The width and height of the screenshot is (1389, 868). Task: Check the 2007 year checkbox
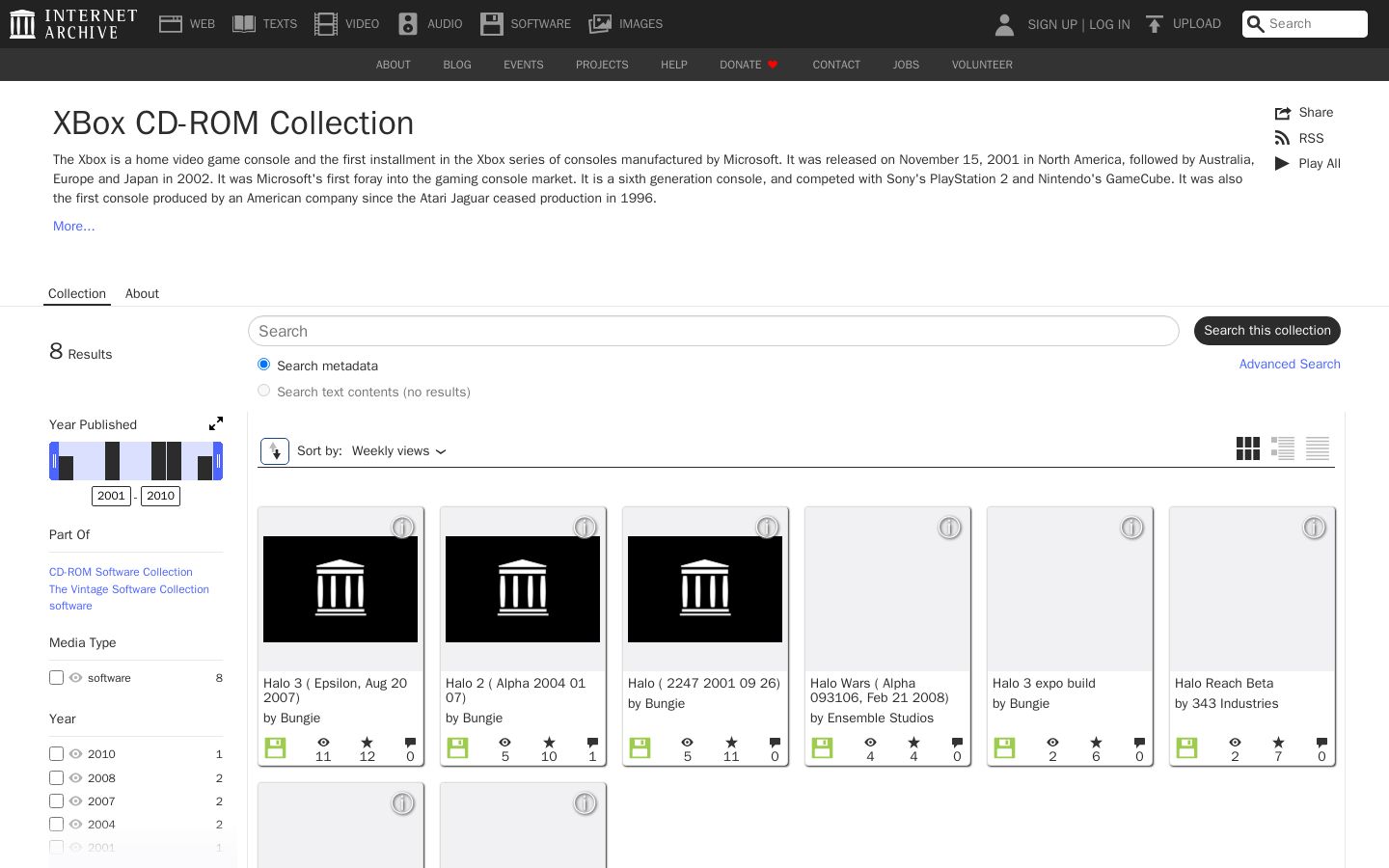point(56,801)
